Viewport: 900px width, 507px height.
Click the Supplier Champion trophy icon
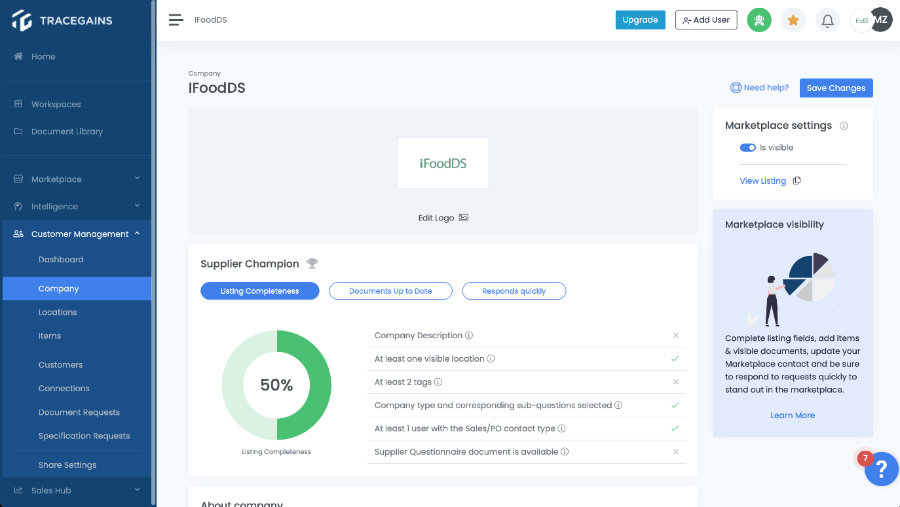coord(313,264)
